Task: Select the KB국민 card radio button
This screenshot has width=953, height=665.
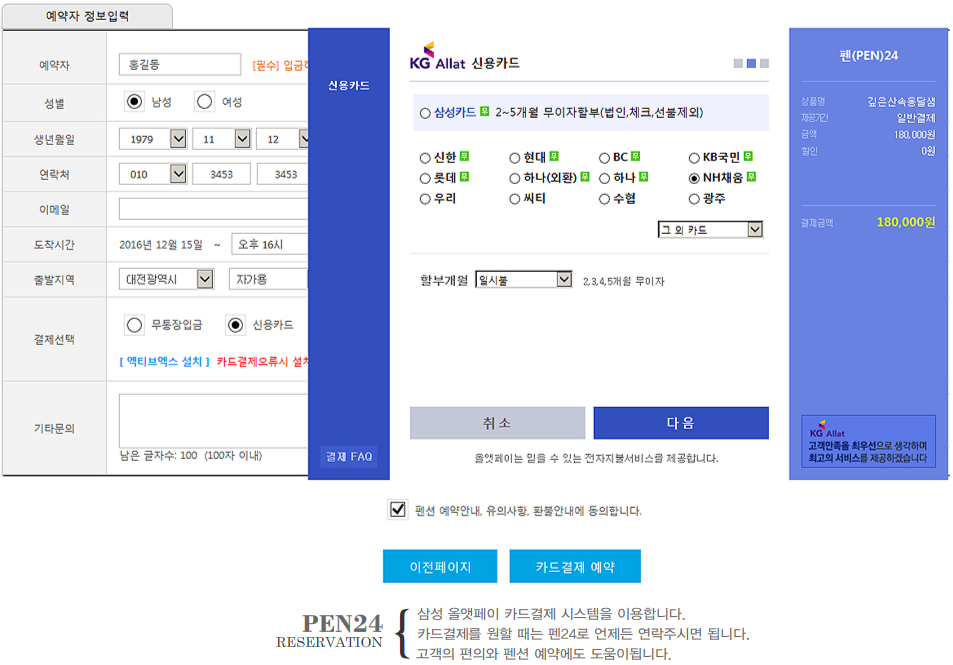Action: (694, 158)
